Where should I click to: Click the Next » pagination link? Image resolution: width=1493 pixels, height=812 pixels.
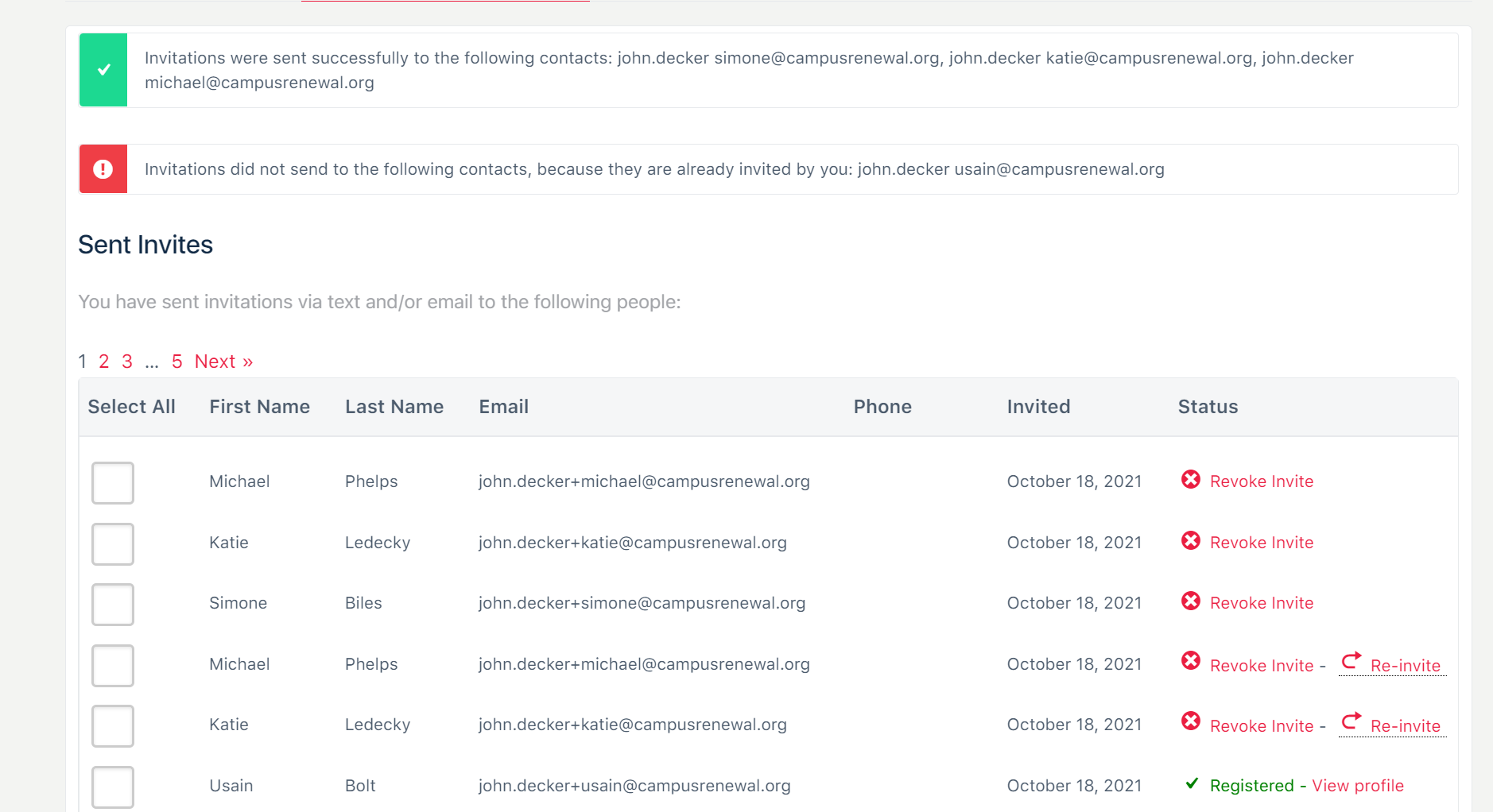pyautogui.click(x=223, y=362)
